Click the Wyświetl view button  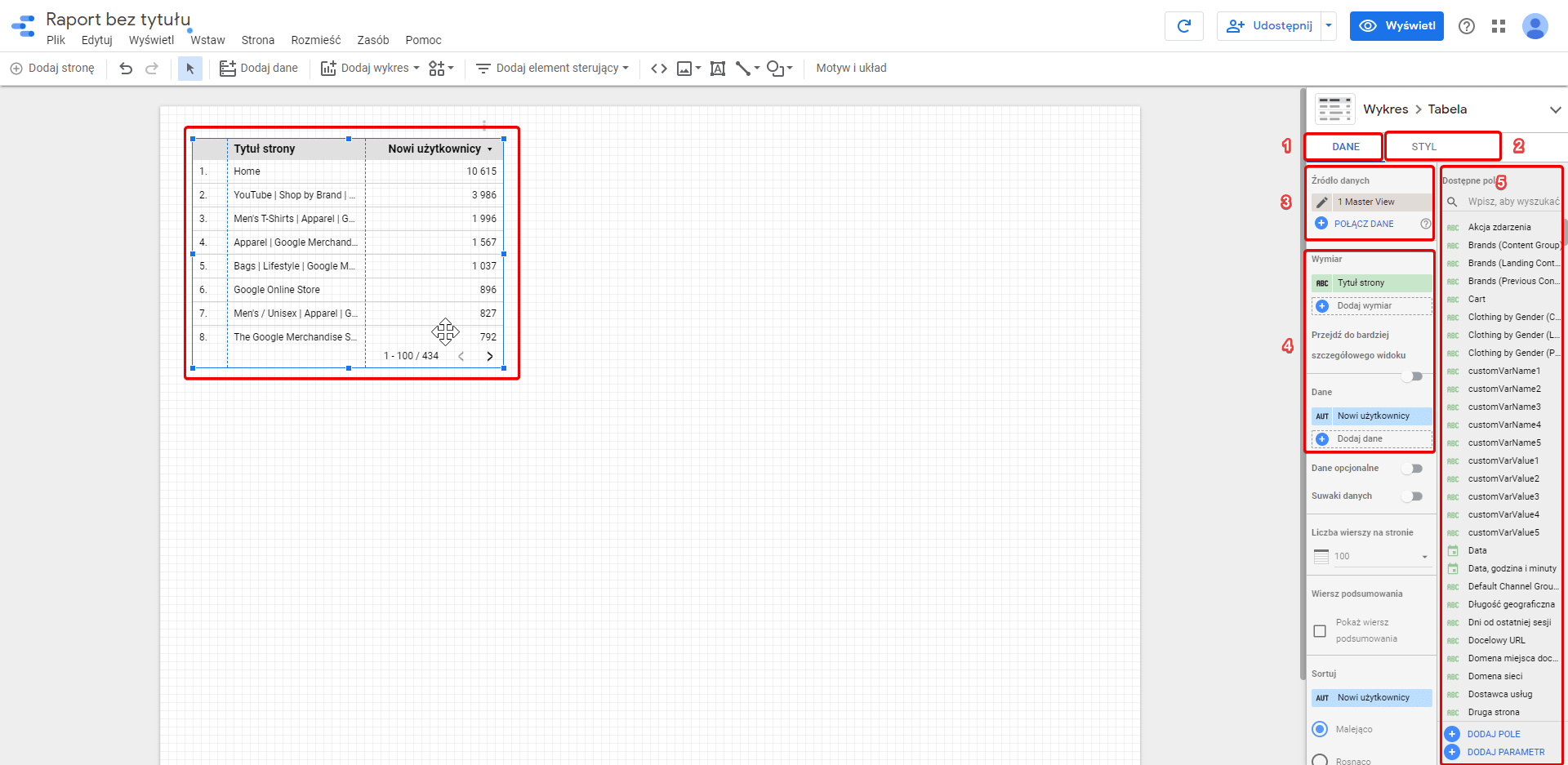click(x=1396, y=26)
